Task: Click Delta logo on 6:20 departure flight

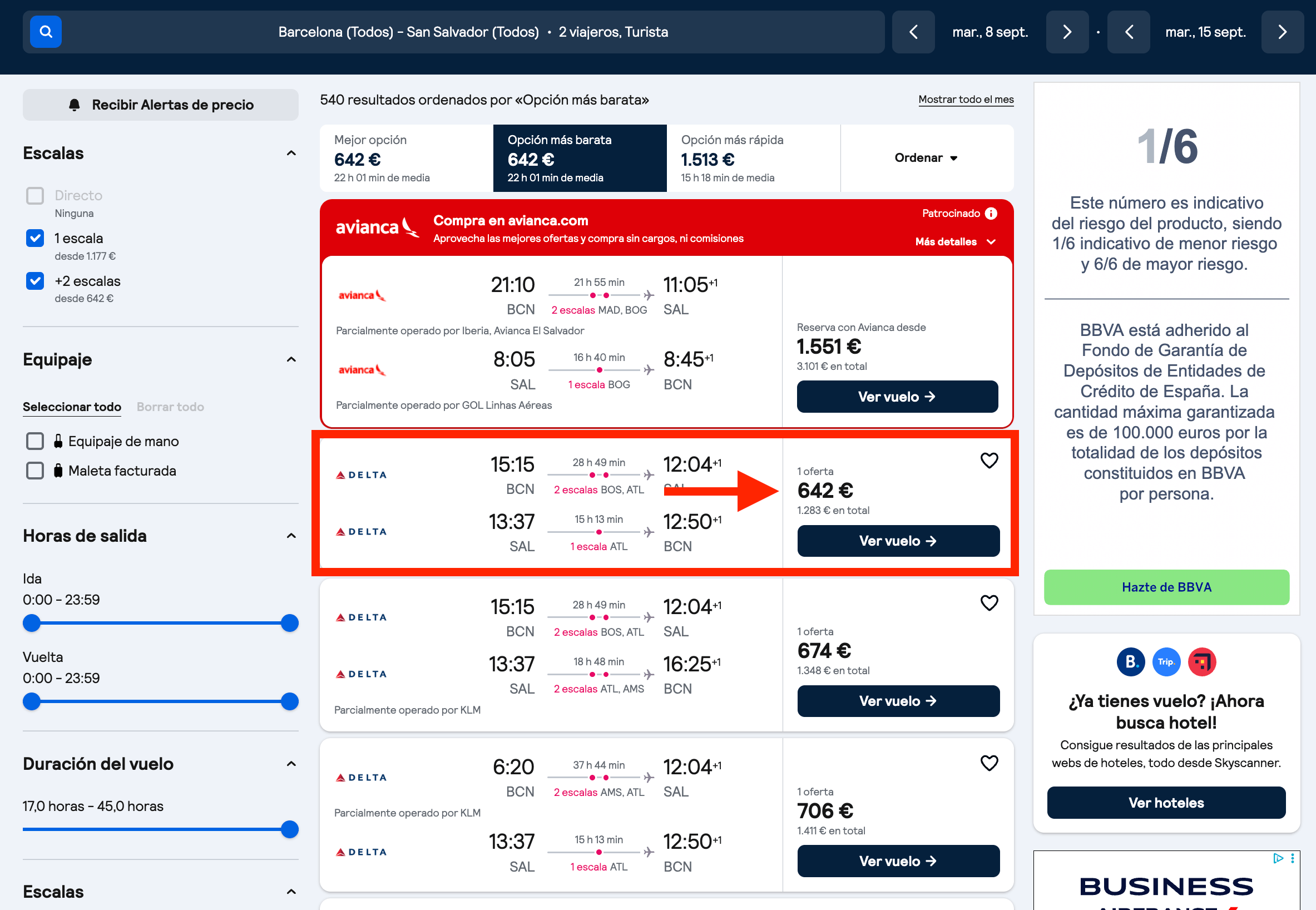Action: tap(362, 777)
